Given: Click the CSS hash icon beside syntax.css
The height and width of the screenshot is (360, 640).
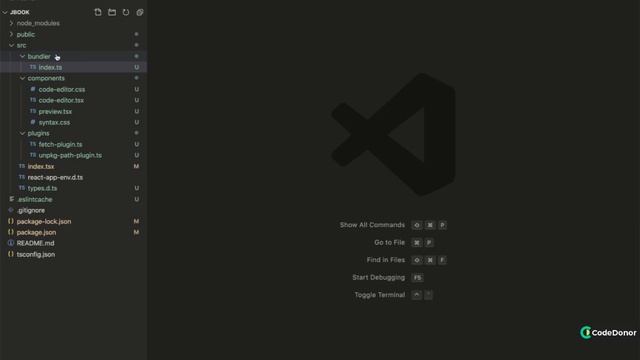Looking at the screenshot, I should click(x=33, y=122).
